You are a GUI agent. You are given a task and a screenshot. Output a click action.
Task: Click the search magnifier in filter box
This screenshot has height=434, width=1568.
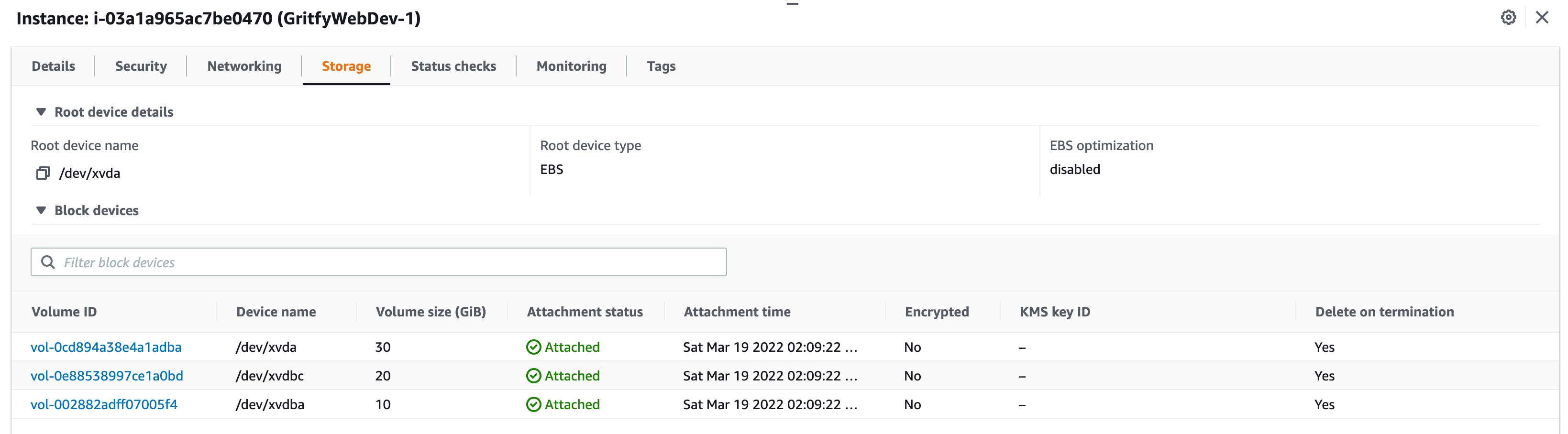(x=48, y=262)
